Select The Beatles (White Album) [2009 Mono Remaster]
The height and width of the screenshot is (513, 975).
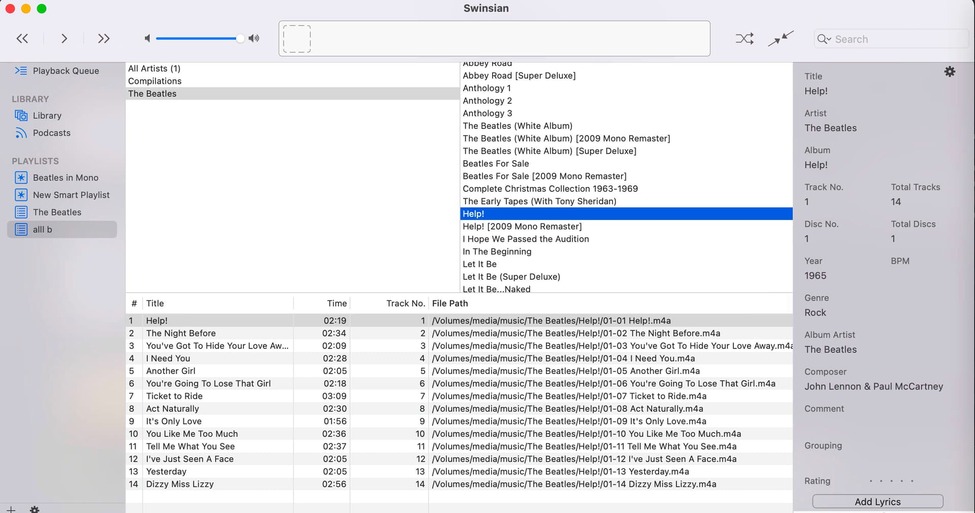click(x=626, y=139)
